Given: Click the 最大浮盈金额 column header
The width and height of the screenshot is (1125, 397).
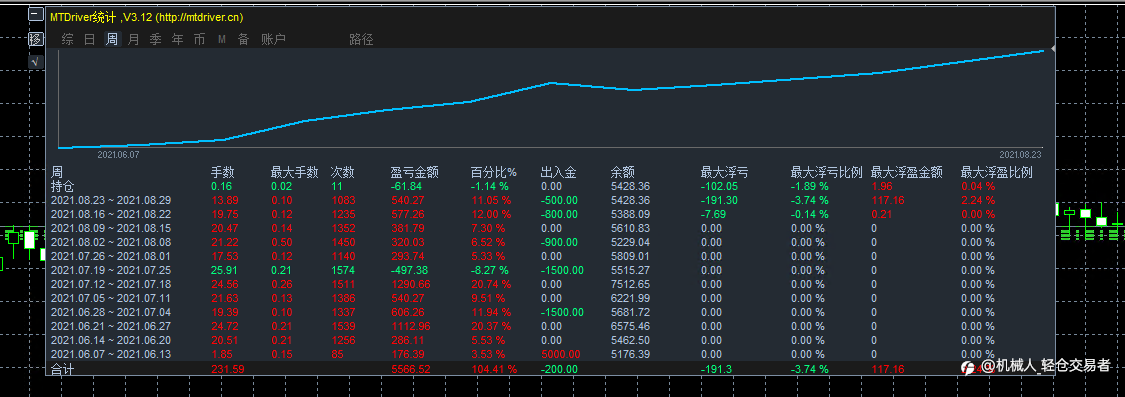Looking at the screenshot, I should (907, 173).
